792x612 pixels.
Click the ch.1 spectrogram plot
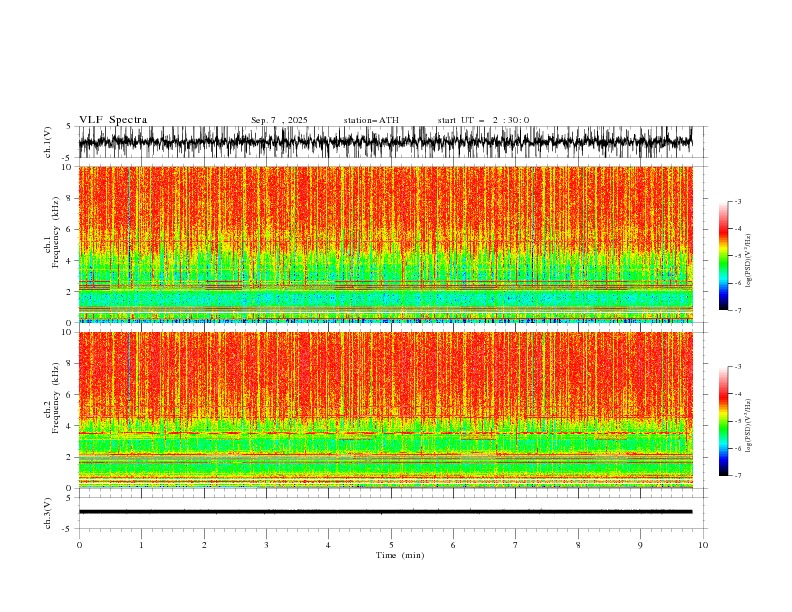pyautogui.click(x=386, y=244)
